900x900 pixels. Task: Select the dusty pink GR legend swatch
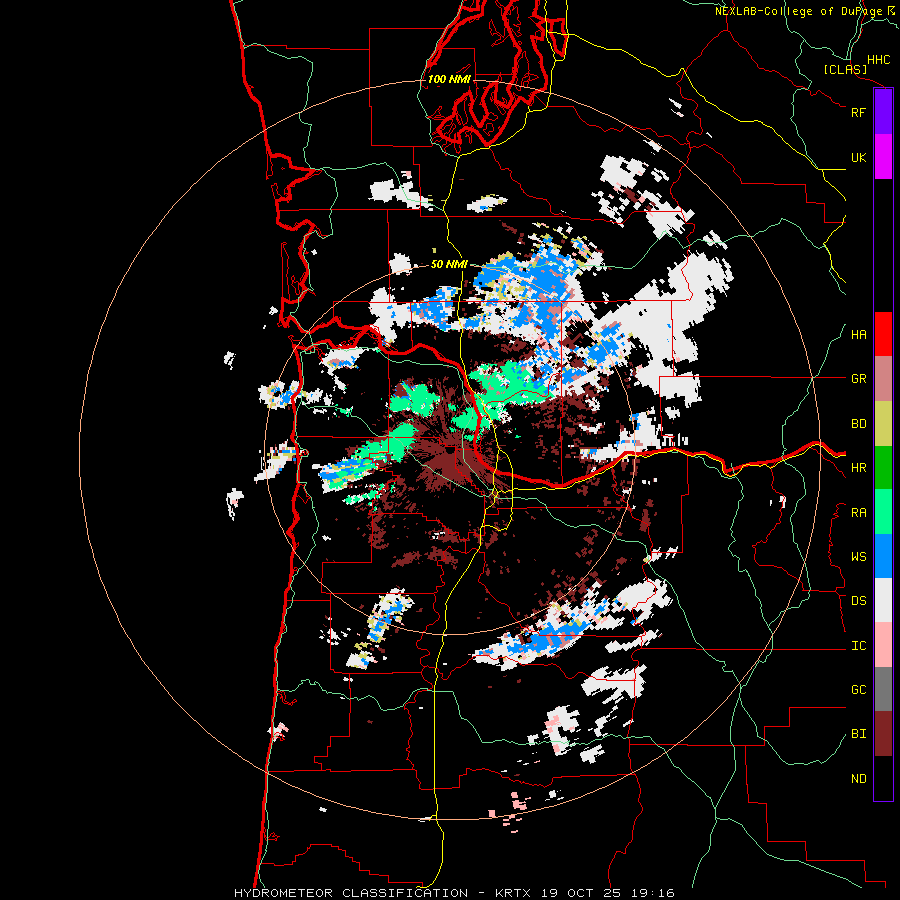tap(883, 379)
